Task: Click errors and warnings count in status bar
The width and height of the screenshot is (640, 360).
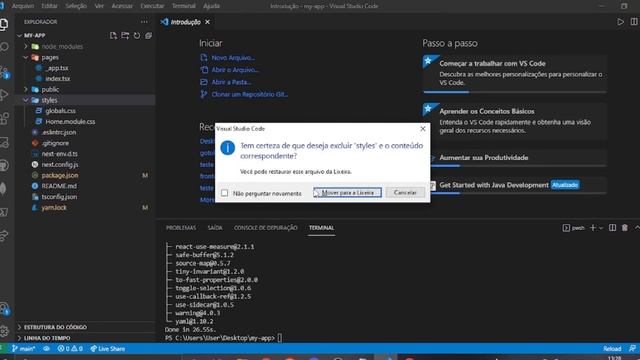Action: (x=70, y=349)
